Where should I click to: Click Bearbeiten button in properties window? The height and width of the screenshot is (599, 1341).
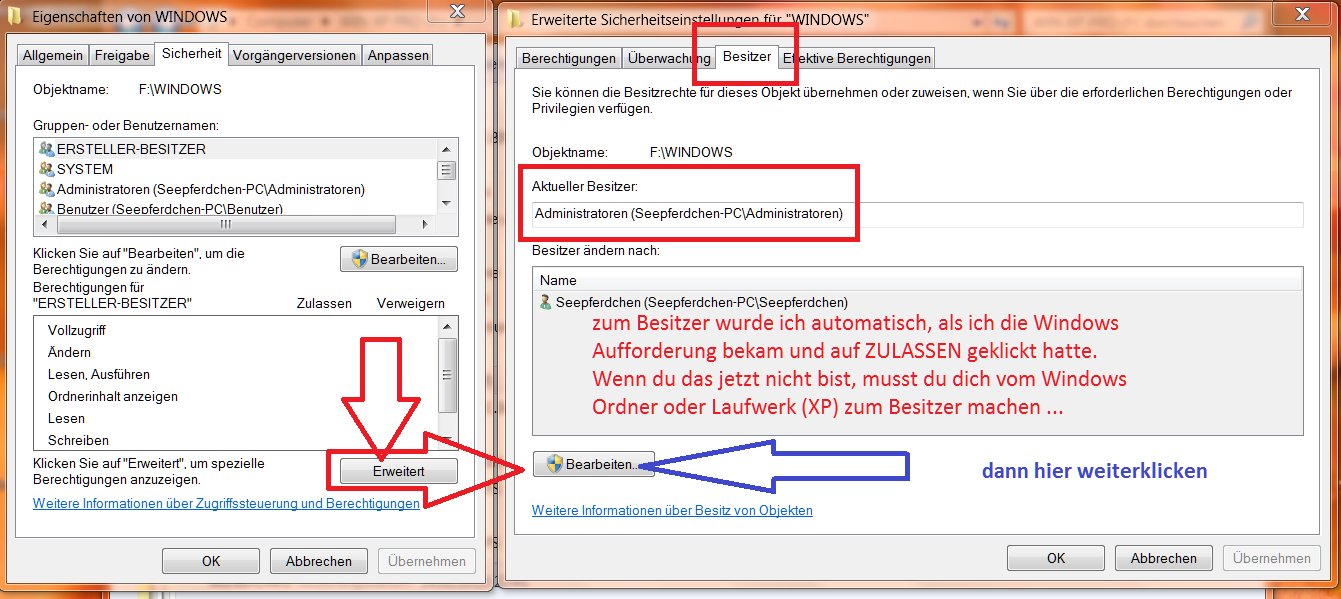click(399, 259)
